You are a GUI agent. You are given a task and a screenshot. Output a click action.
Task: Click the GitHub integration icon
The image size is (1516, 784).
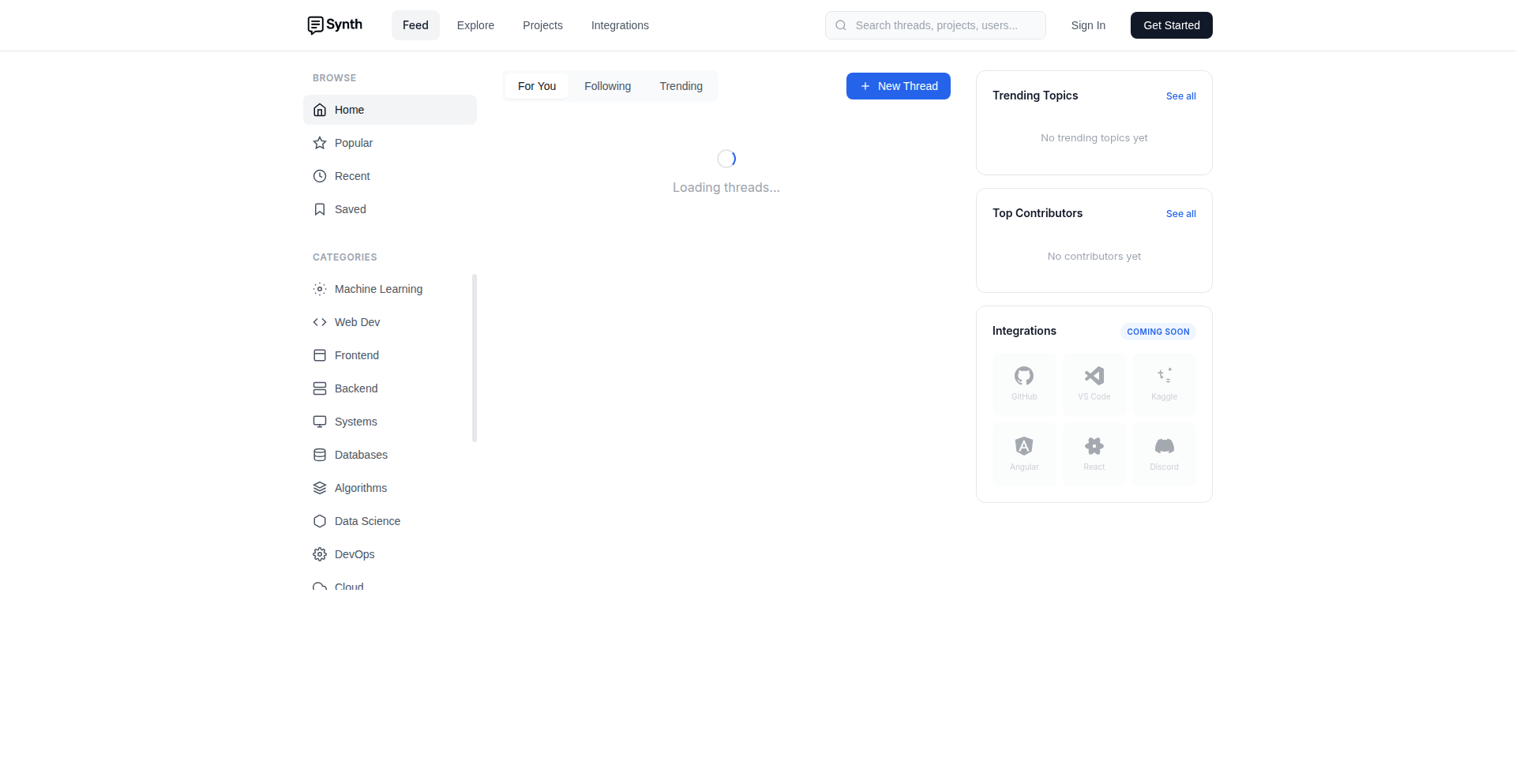pyautogui.click(x=1024, y=376)
